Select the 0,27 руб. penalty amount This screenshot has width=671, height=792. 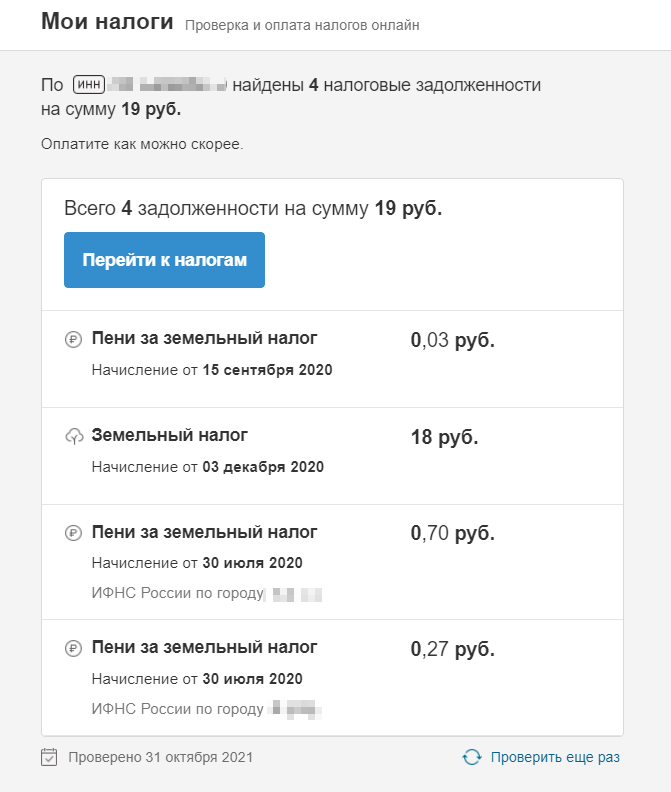(x=452, y=649)
